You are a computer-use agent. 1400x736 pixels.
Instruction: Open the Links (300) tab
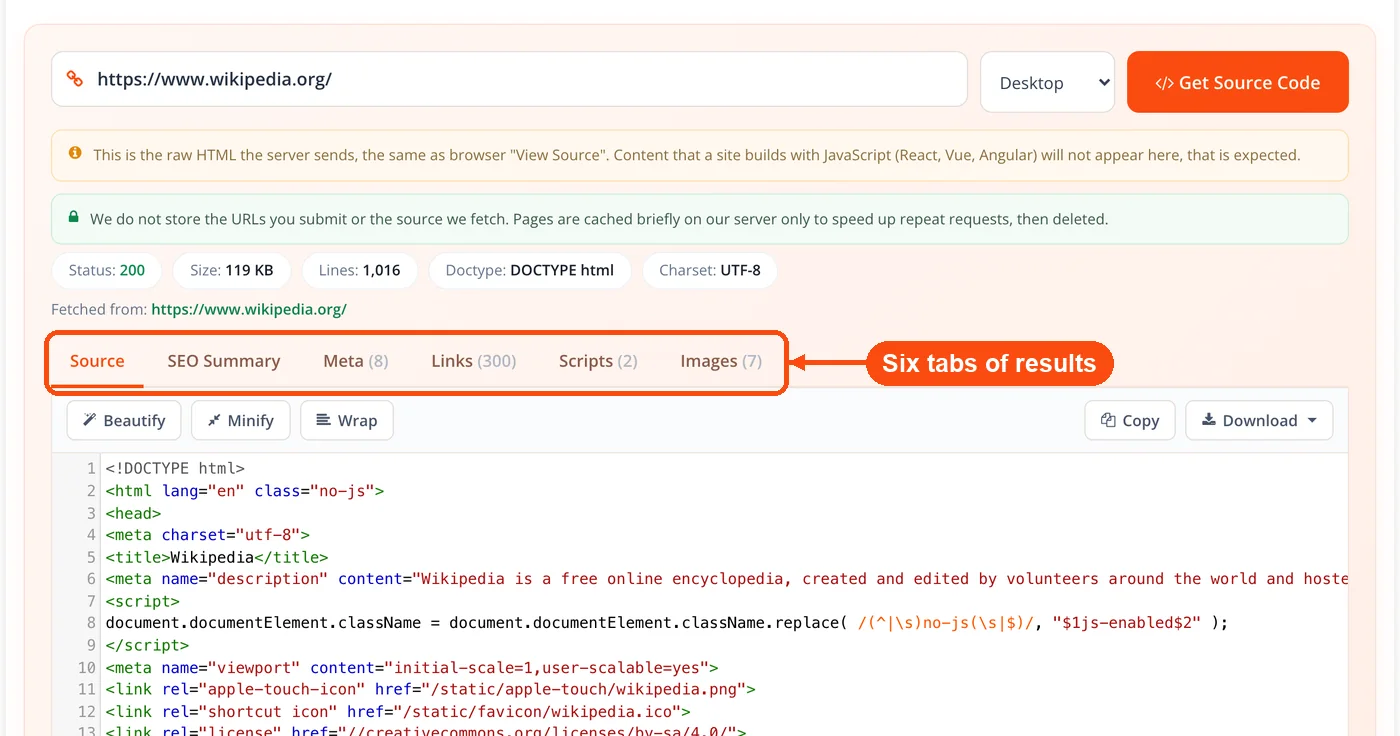(474, 361)
